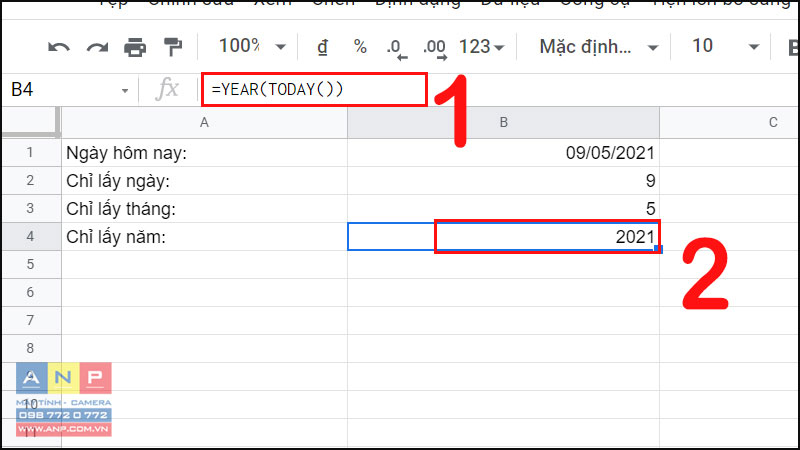The width and height of the screenshot is (800, 450).
Task: Apply percent format icon
Action: (x=360, y=47)
